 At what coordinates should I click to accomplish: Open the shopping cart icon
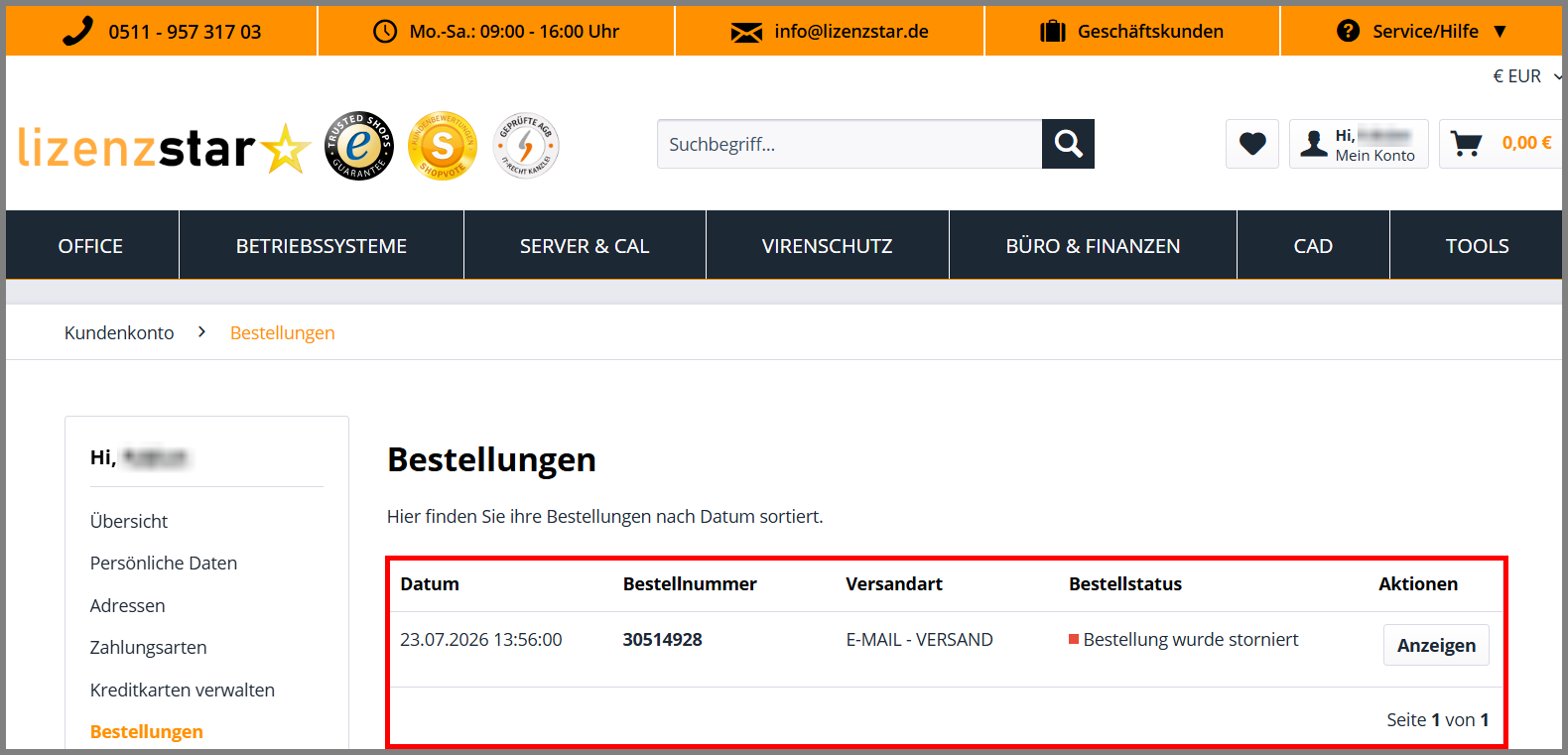point(1466,144)
